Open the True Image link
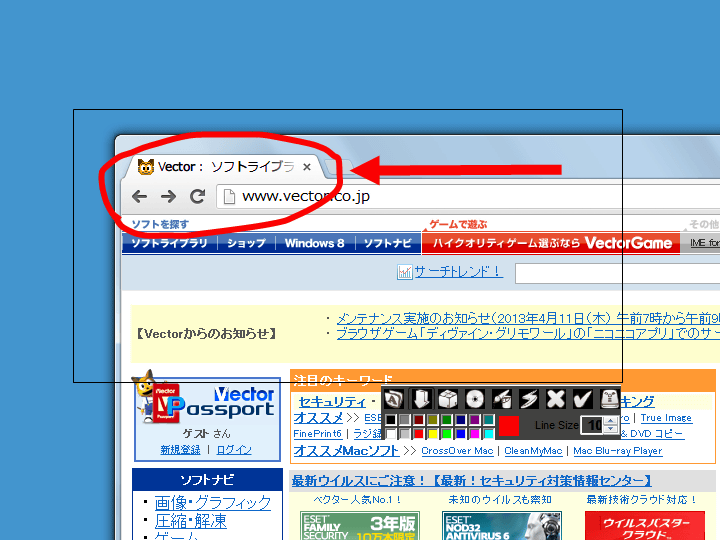 pyautogui.click(x=666, y=418)
